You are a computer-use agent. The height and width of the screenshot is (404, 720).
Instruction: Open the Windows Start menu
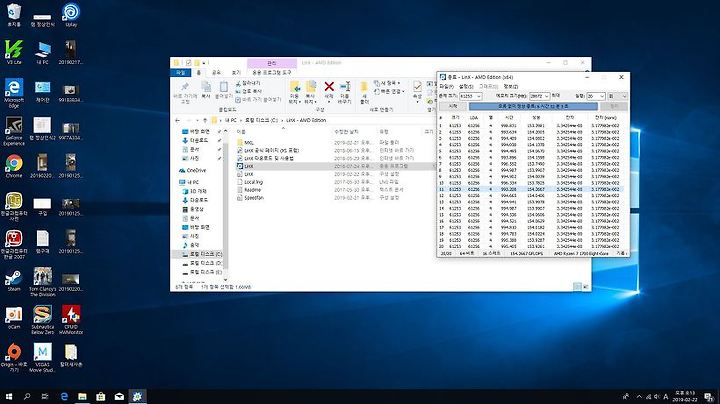point(9,396)
